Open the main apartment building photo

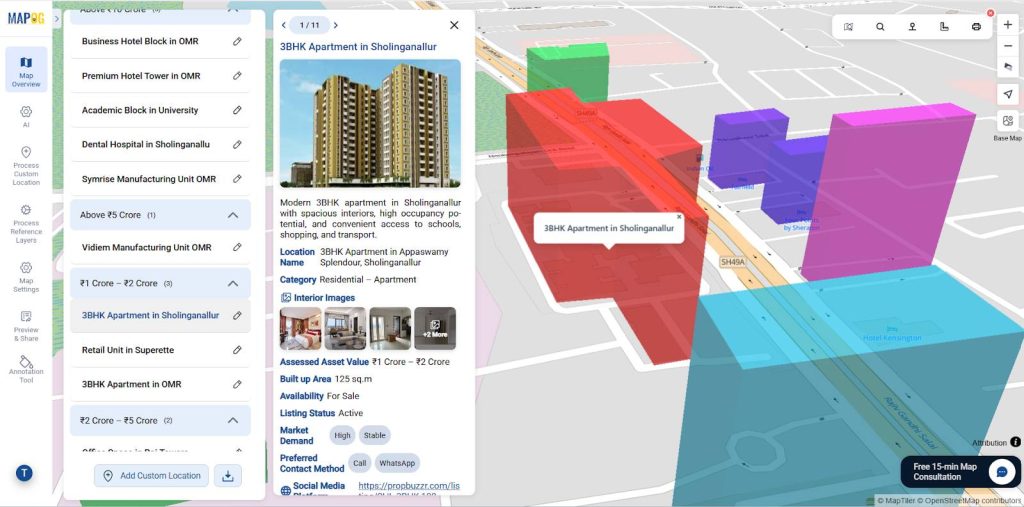click(370, 123)
